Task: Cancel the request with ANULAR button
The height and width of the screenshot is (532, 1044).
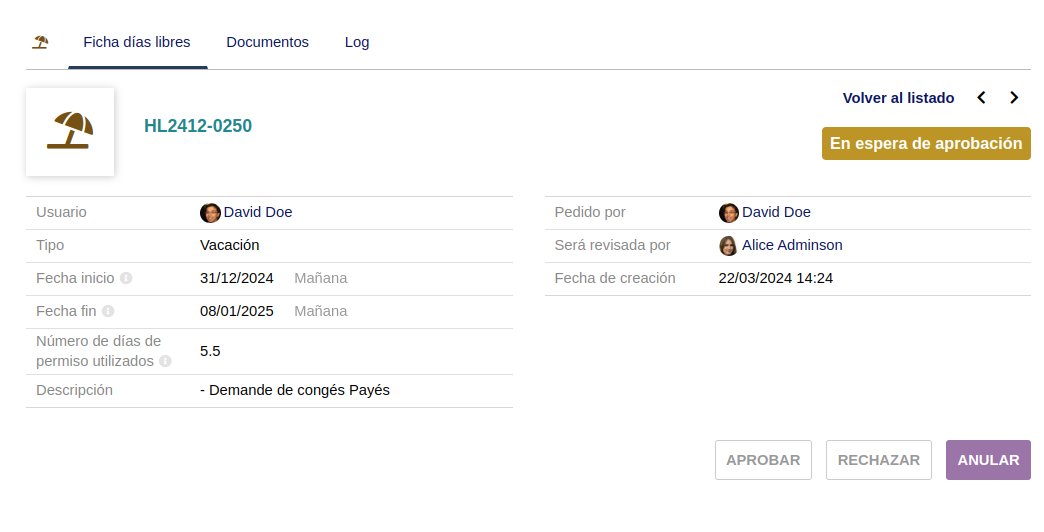Action: (x=988, y=460)
